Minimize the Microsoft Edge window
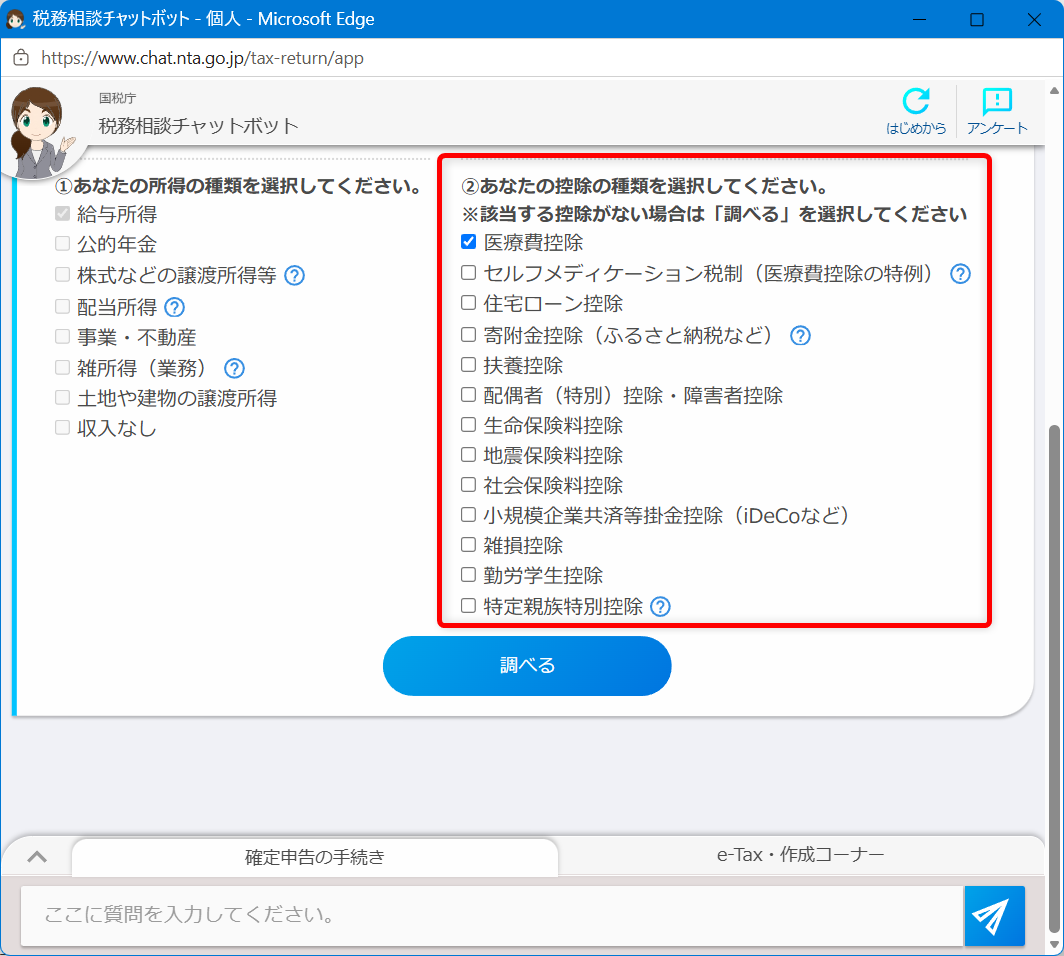This screenshot has height=956, width=1064. click(x=919, y=20)
